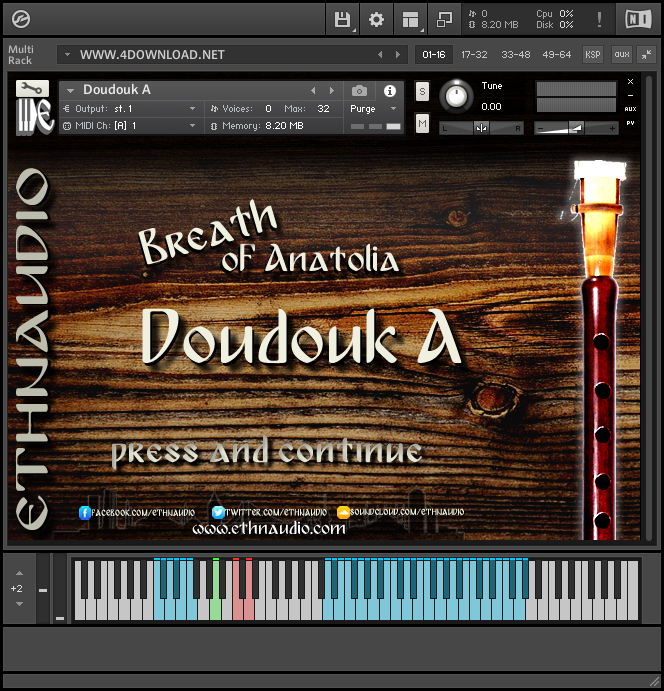664x691 pixels.
Task: Mute the Doudouk A instrument
Action: click(422, 123)
